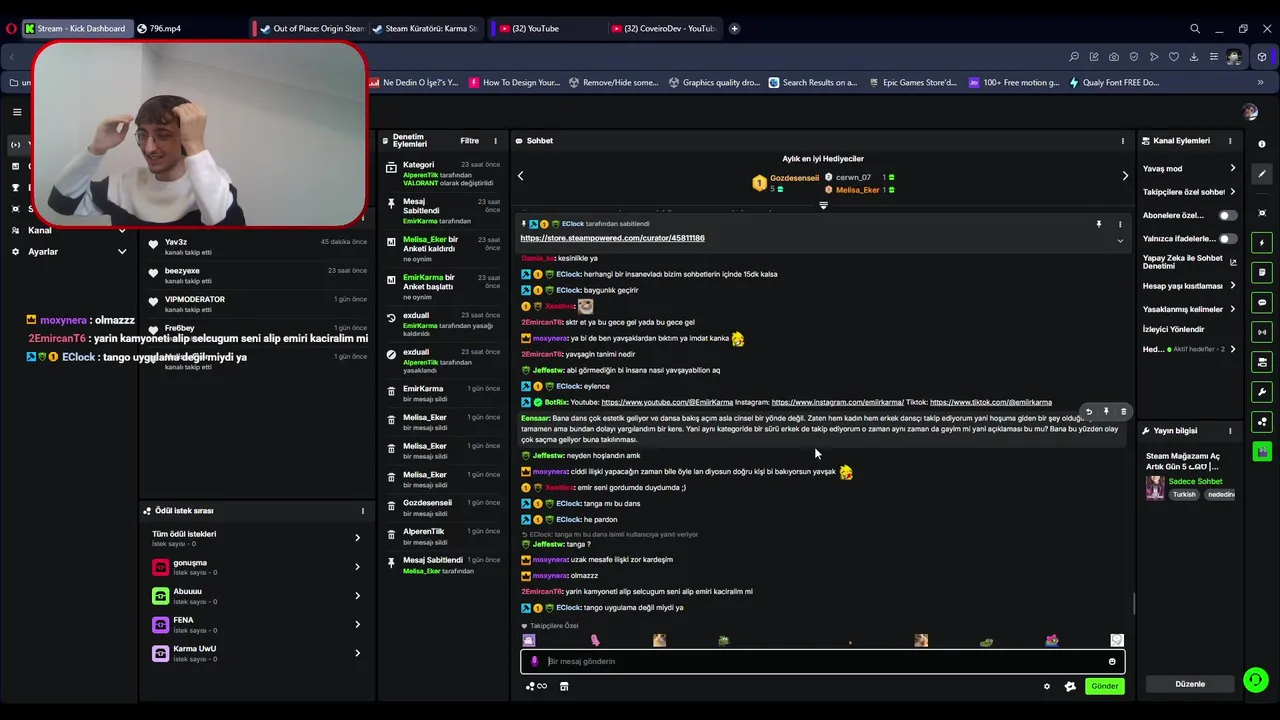Expand the FENA reward requests
Image resolution: width=1280 pixels, height=720 pixels.
tap(357, 624)
